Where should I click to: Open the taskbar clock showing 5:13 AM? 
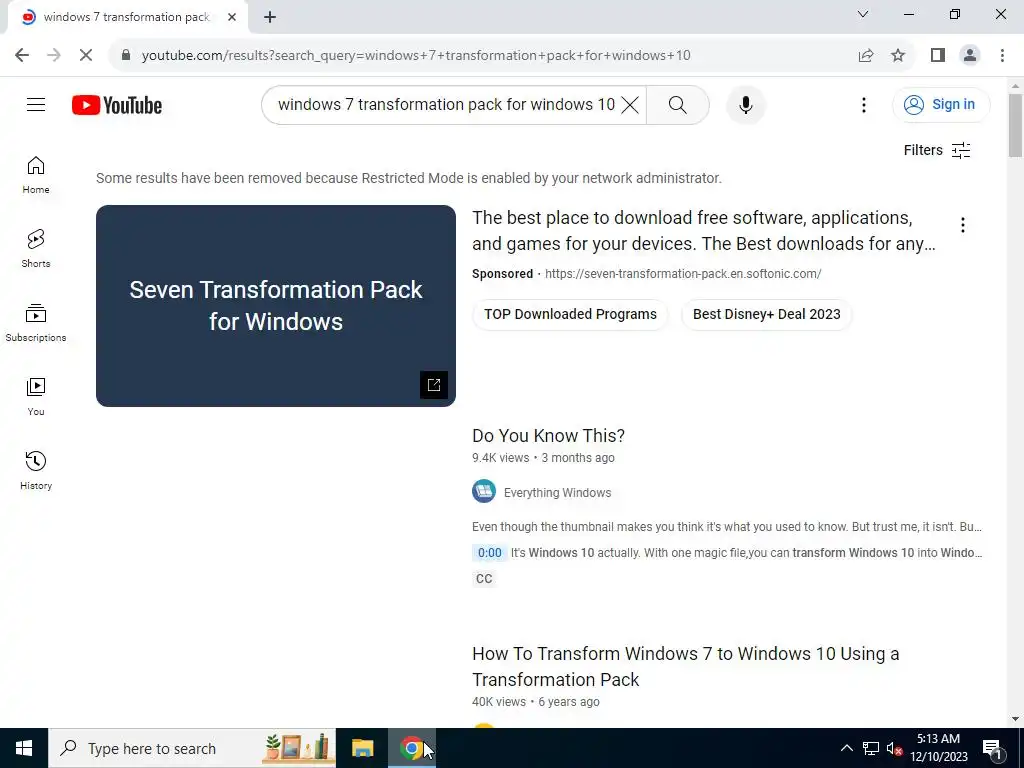(x=938, y=748)
